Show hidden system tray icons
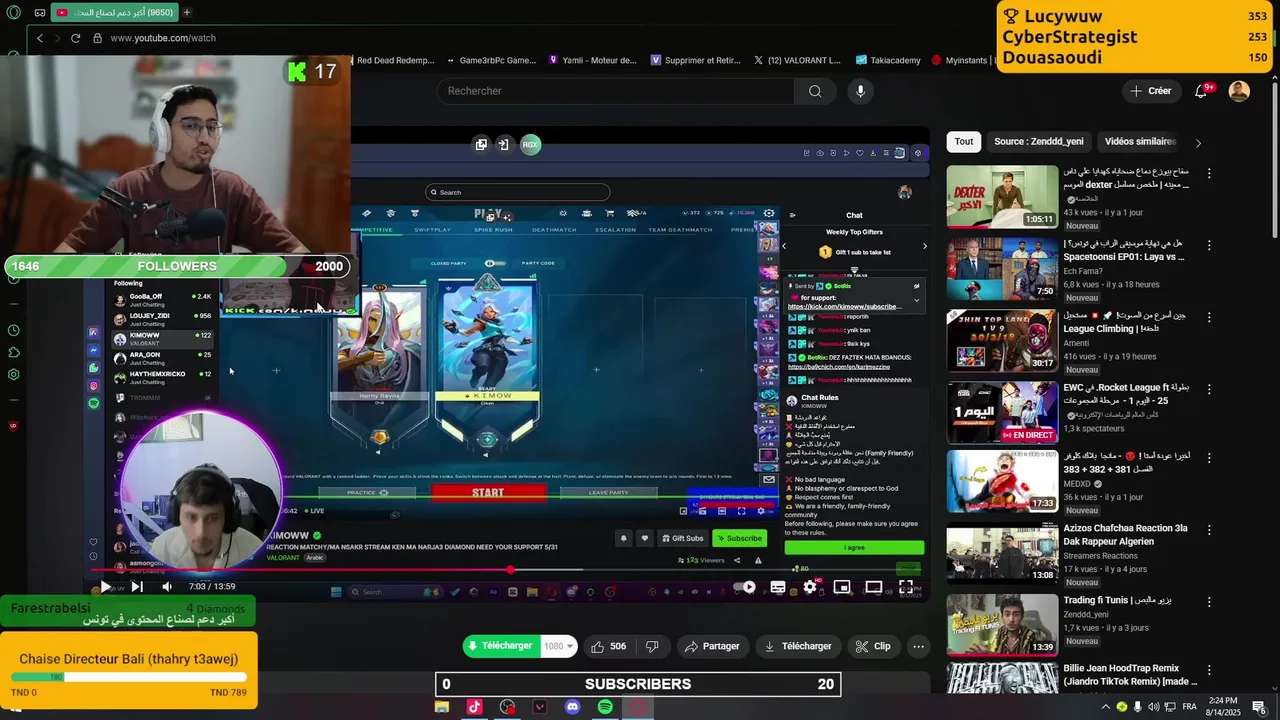The height and width of the screenshot is (720, 1280). pos(1105,707)
